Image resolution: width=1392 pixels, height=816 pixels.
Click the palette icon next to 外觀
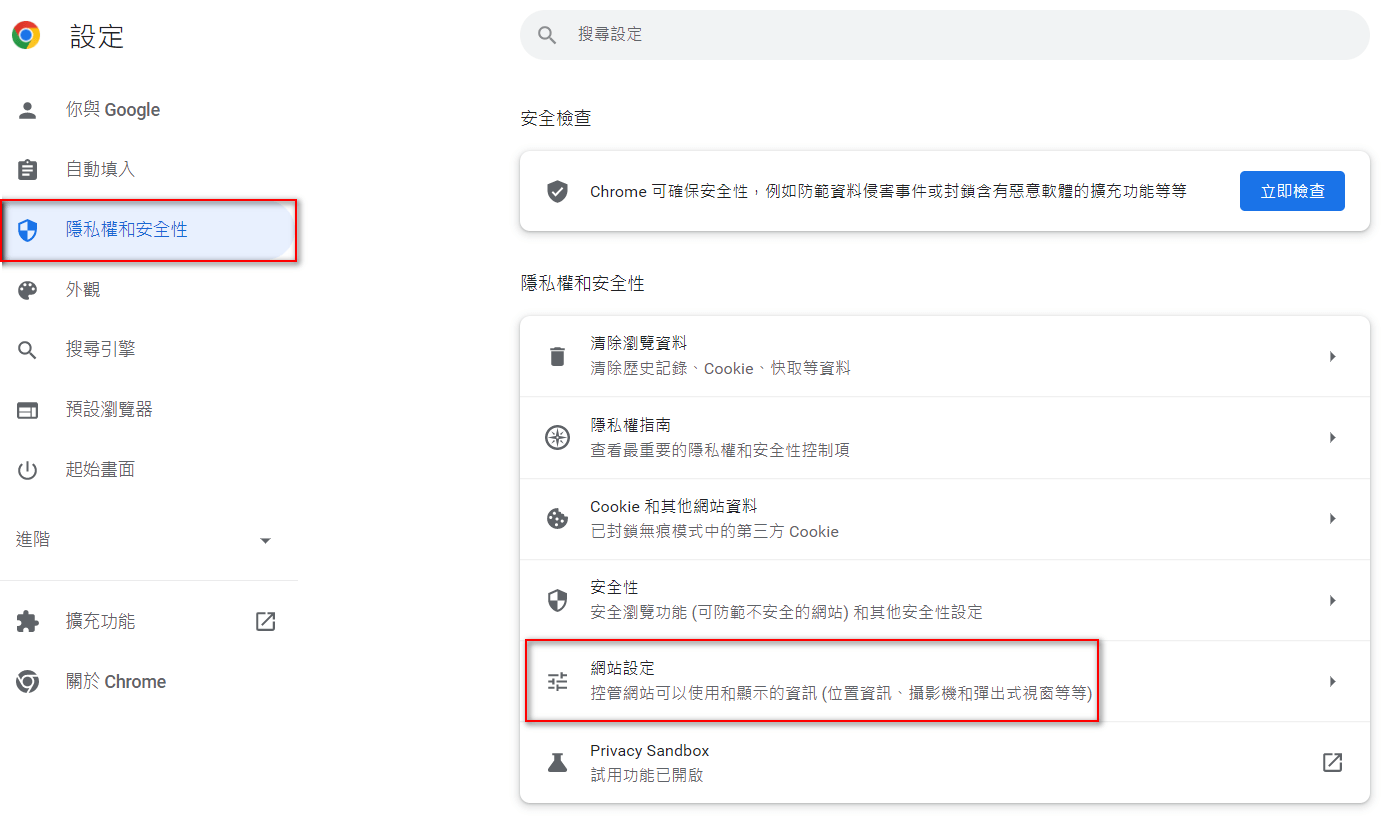coord(28,289)
